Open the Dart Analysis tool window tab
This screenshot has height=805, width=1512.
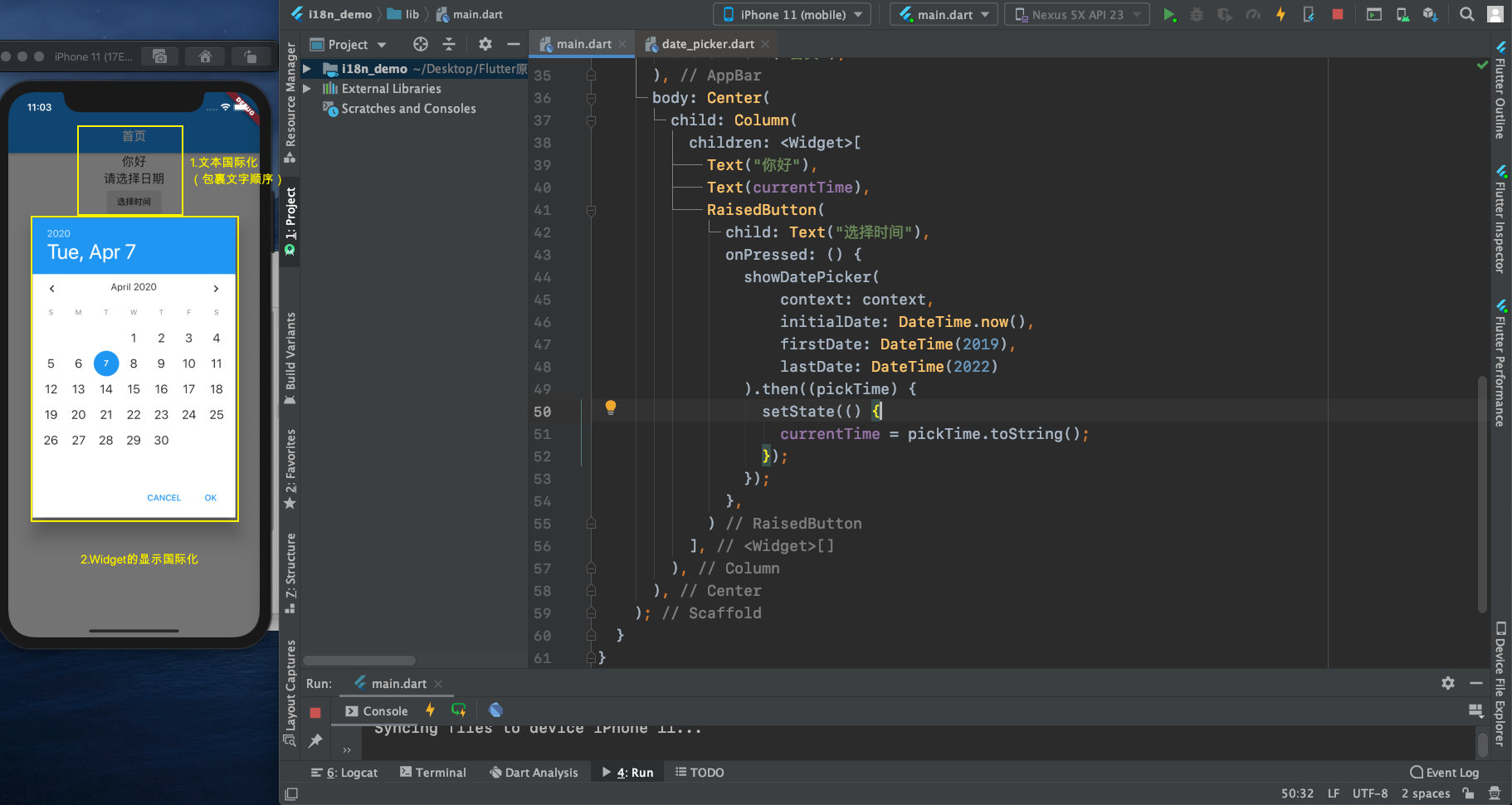(x=534, y=773)
